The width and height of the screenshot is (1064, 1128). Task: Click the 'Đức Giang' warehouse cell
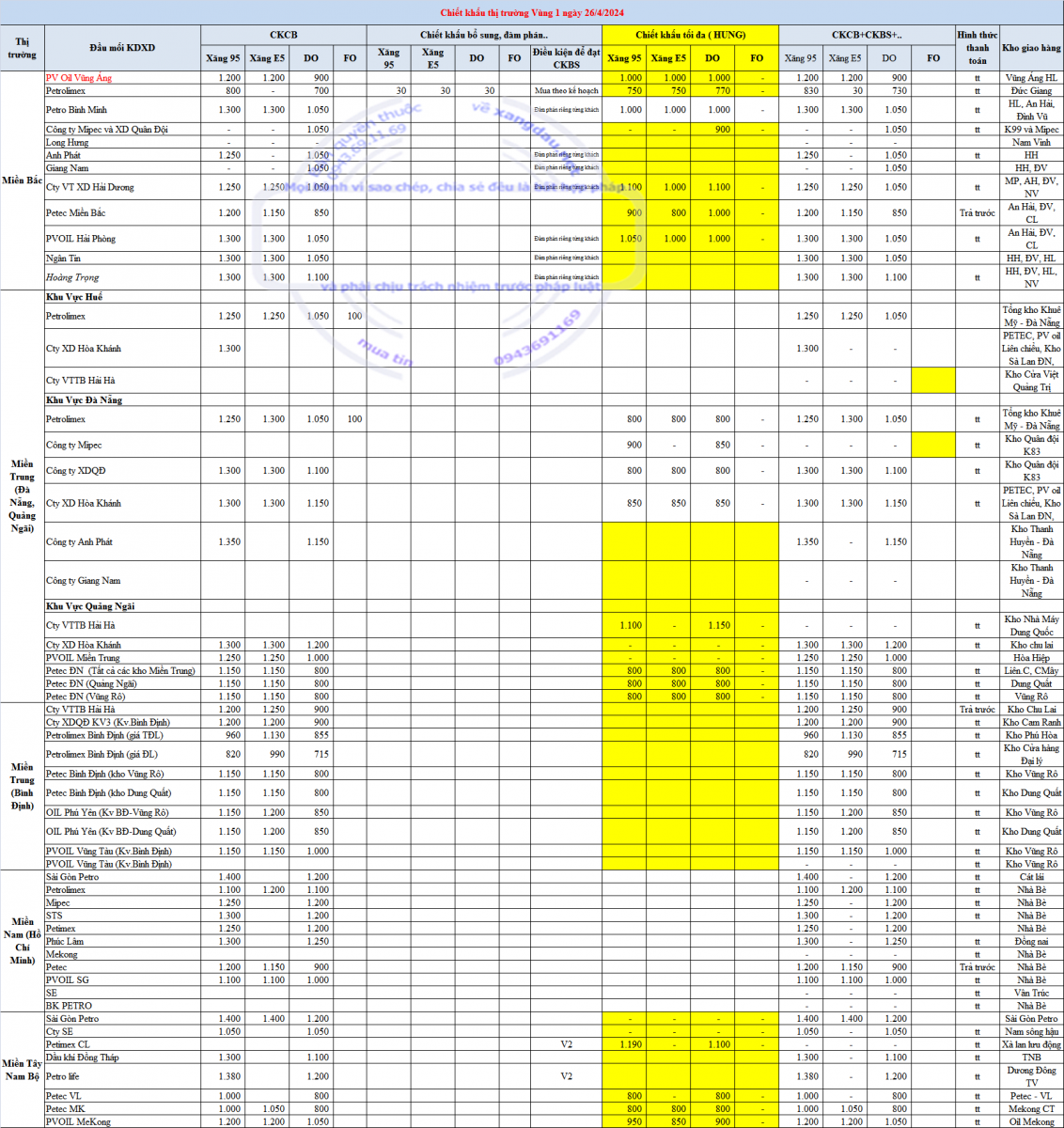pos(1031,91)
